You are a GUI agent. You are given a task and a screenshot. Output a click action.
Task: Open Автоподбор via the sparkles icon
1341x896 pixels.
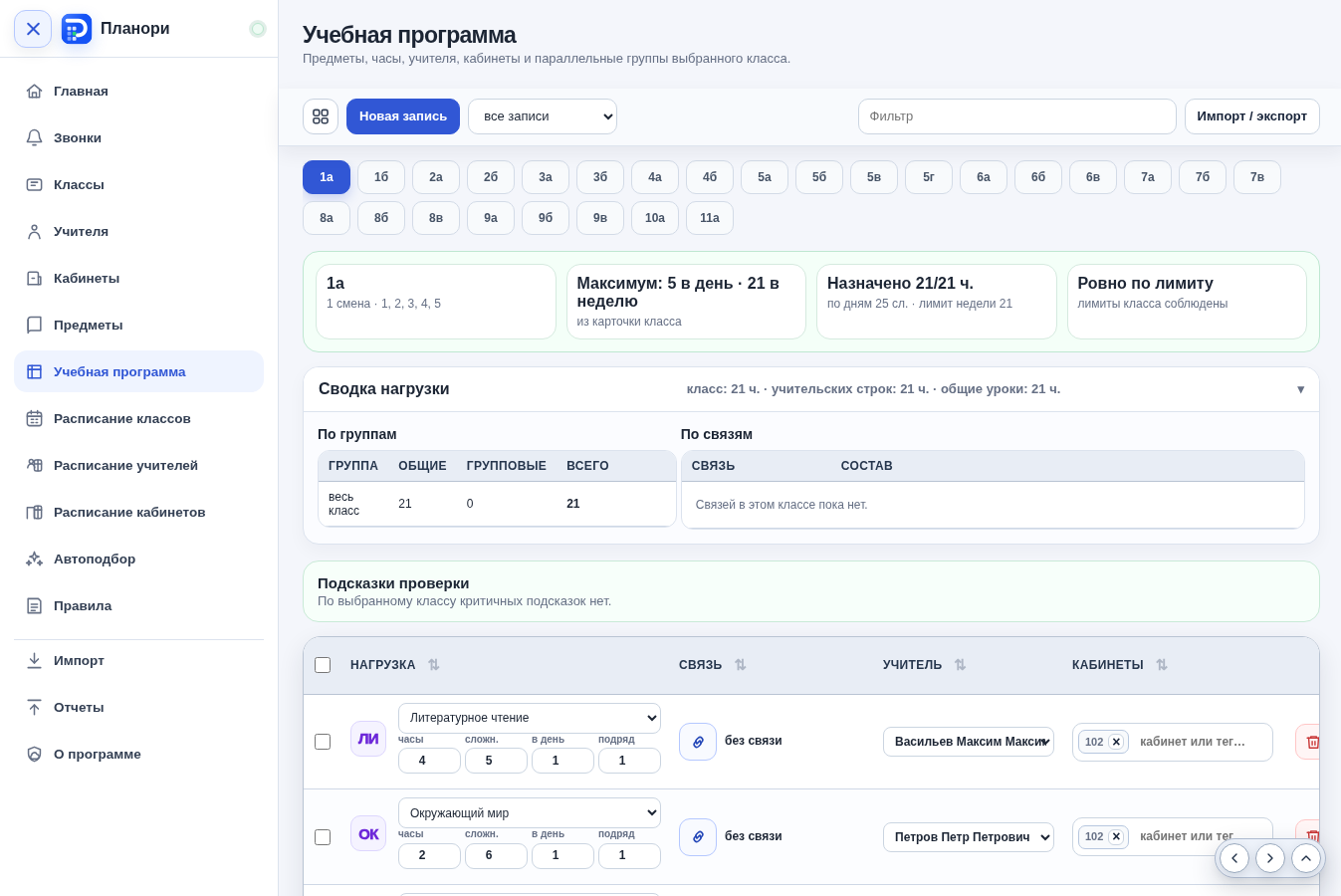tap(34, 559)
